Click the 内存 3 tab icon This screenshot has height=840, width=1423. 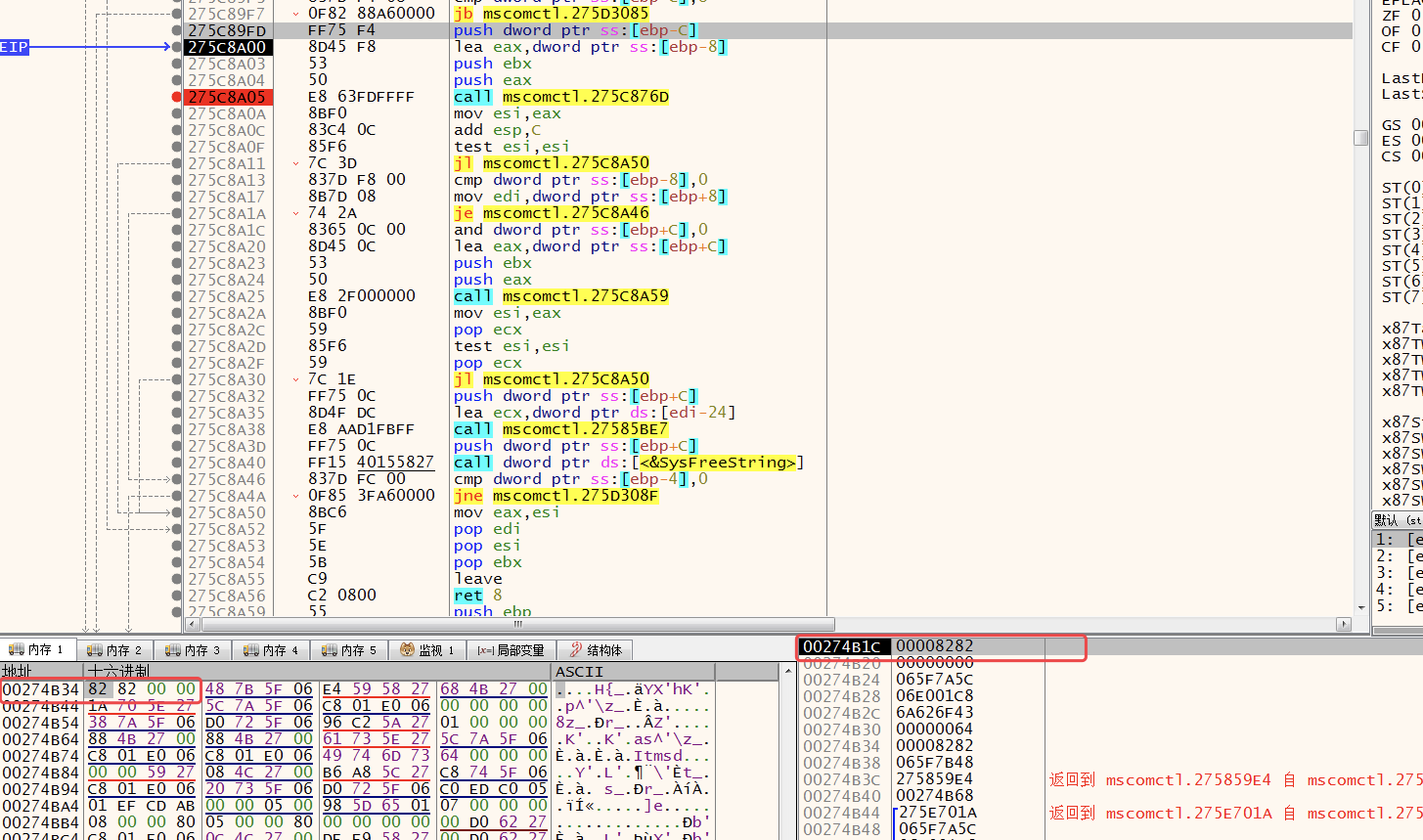coord(172,650)
